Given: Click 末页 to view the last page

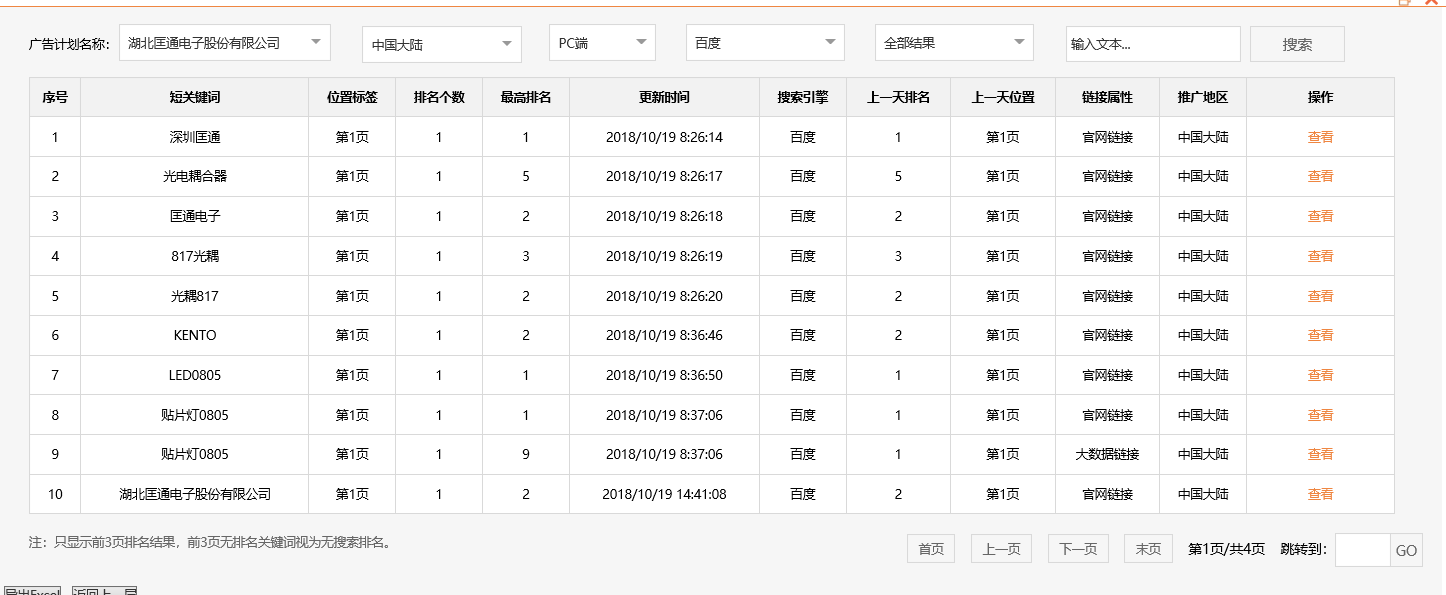Looking at the screenshot, I should [x=1148, y=548].
